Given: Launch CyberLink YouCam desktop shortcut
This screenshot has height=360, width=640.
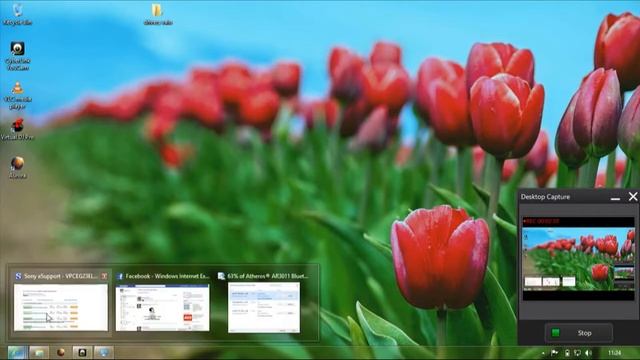Looking at the screenshot, I should [18, 56].
